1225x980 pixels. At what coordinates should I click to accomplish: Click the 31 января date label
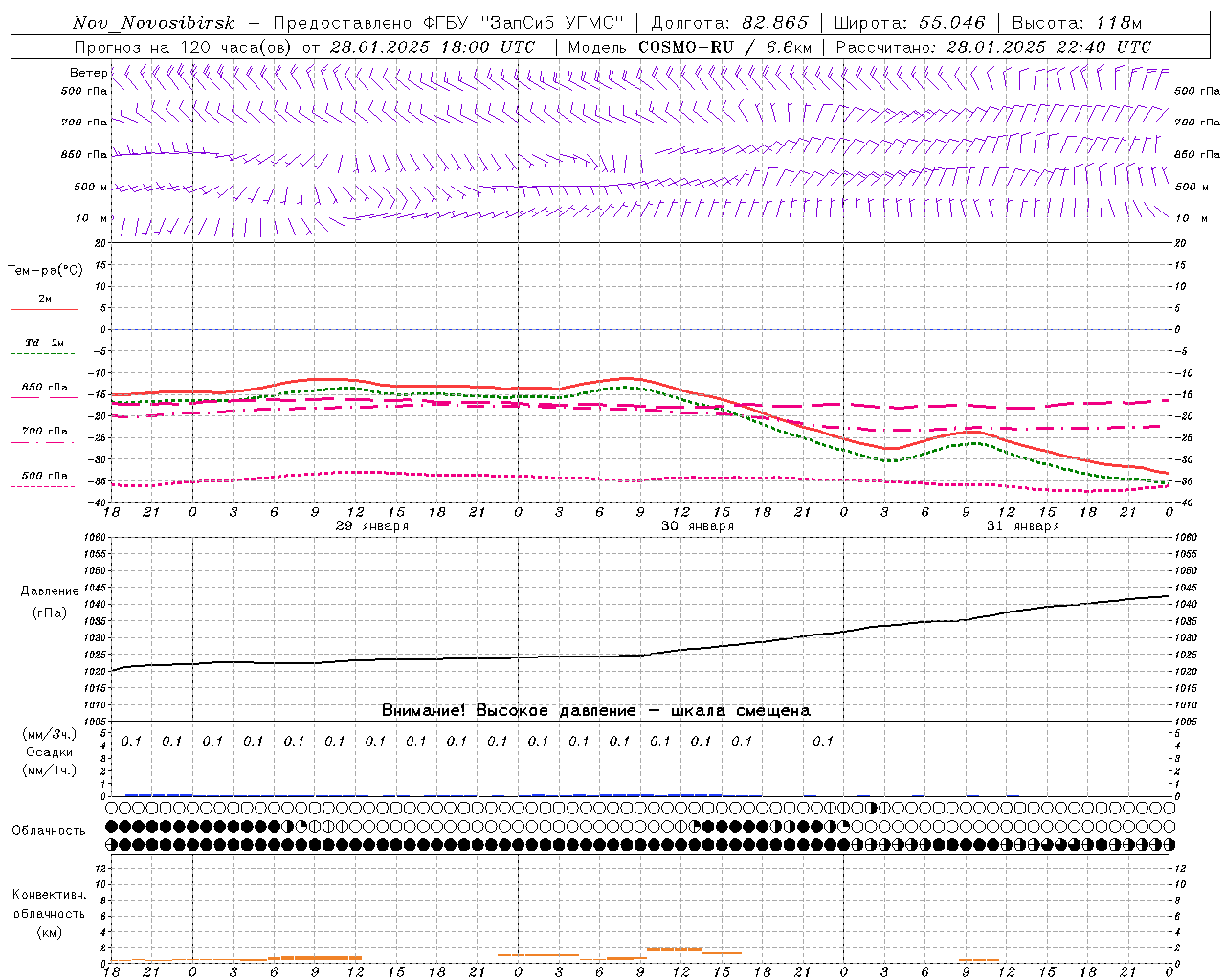coord(1023,526)
